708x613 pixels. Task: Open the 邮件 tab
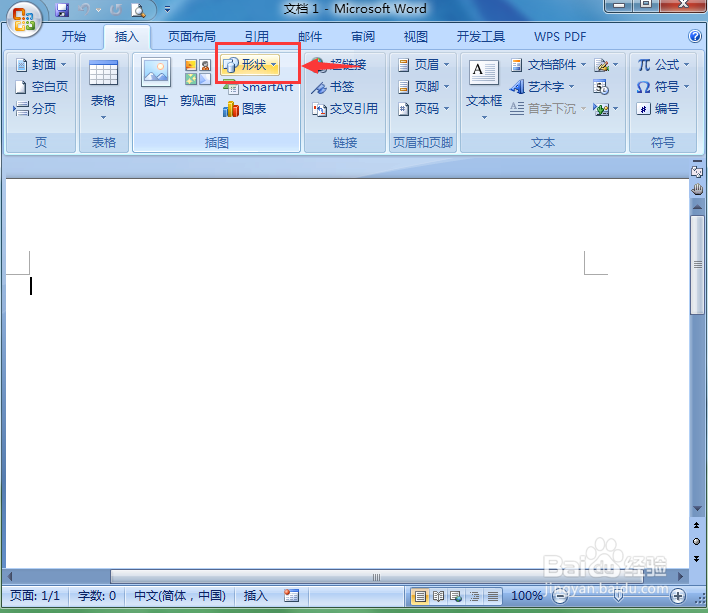(310, 37)
